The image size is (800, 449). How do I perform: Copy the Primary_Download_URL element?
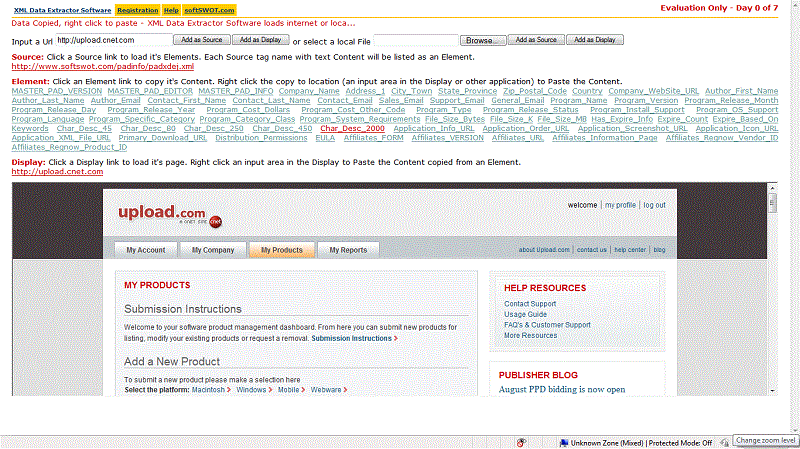pos(162,138)
